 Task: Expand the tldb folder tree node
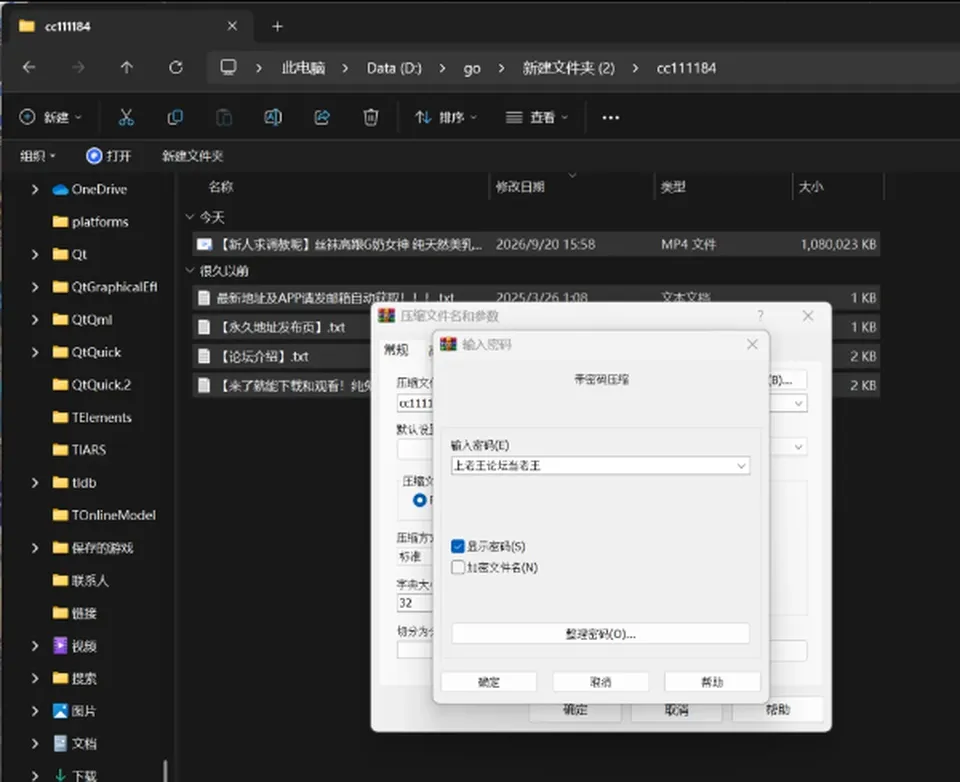35,483
